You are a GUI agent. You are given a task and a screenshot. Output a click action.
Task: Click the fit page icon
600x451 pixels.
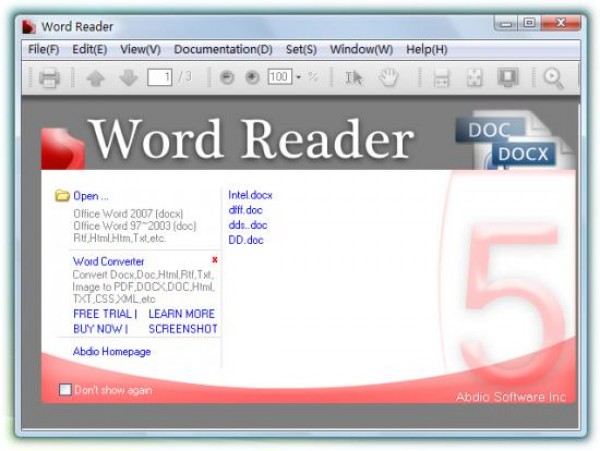[474, 78]
